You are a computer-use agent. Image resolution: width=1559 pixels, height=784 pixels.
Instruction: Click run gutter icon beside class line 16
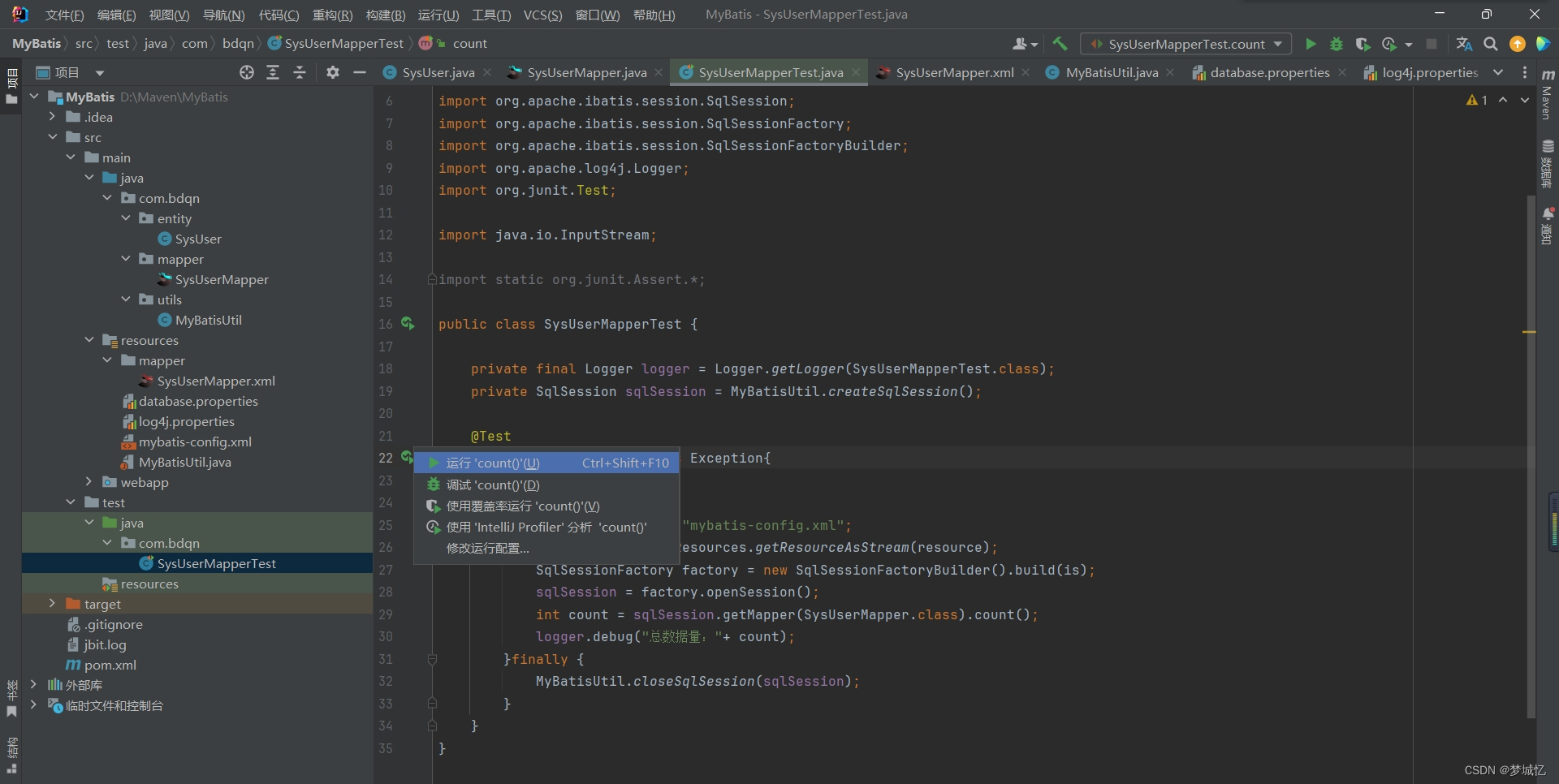pyautogui.click(x=408, y=324)
